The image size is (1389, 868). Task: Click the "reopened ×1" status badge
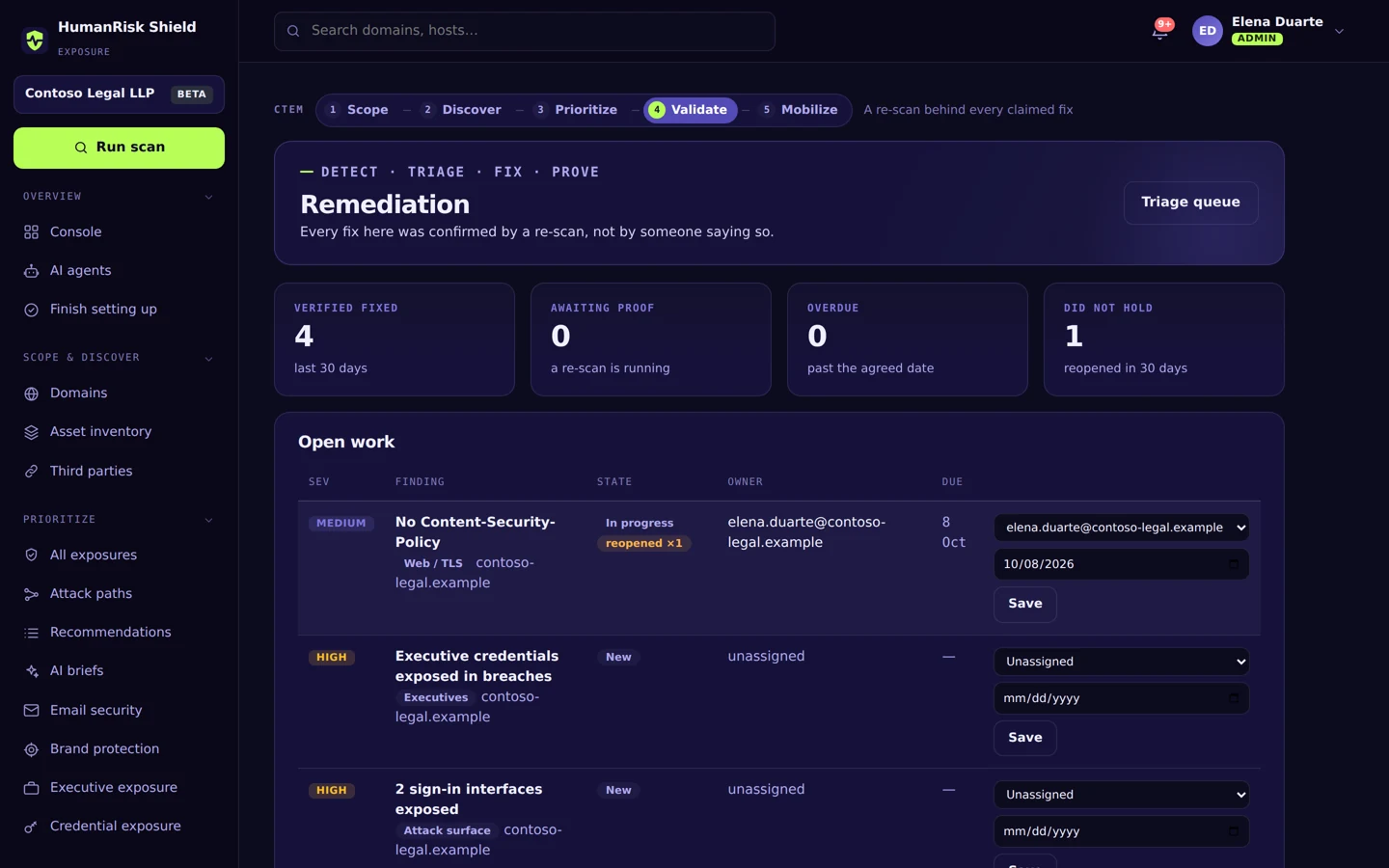click(644, 544)
